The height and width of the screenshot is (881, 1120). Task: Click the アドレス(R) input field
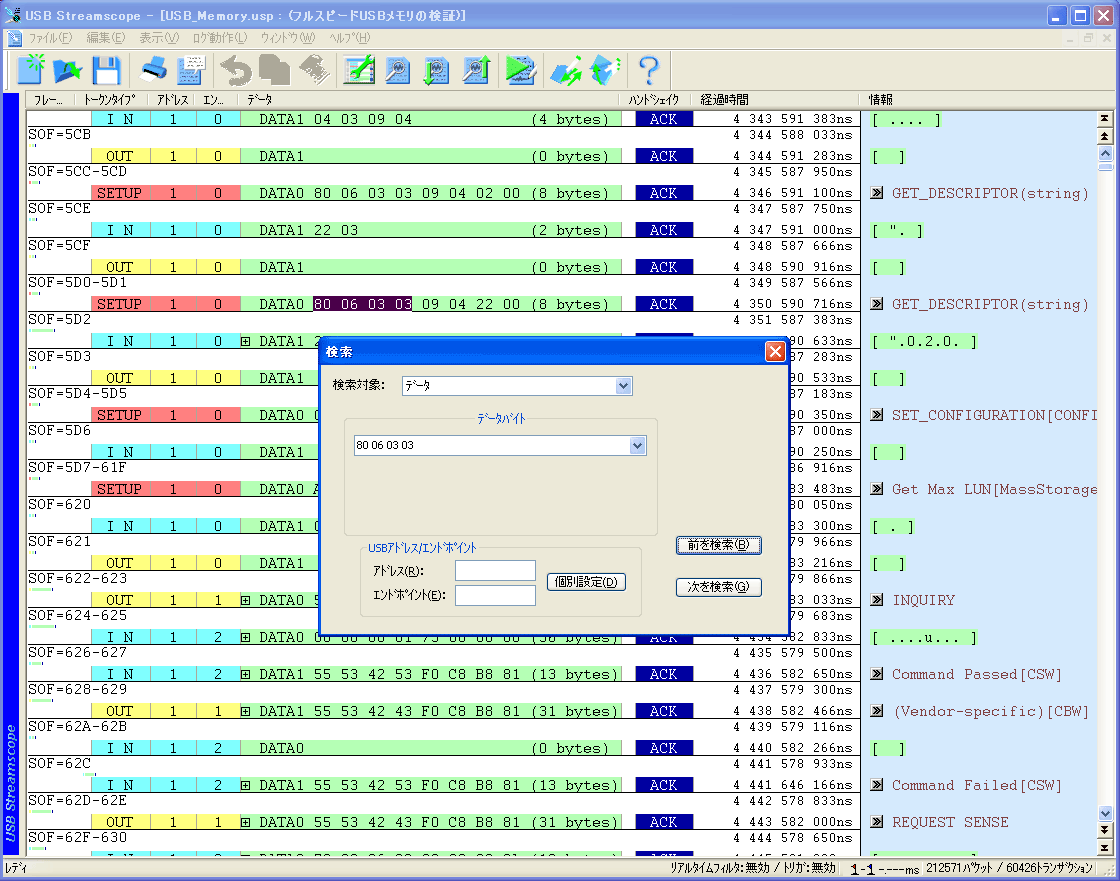coord(495,571)
